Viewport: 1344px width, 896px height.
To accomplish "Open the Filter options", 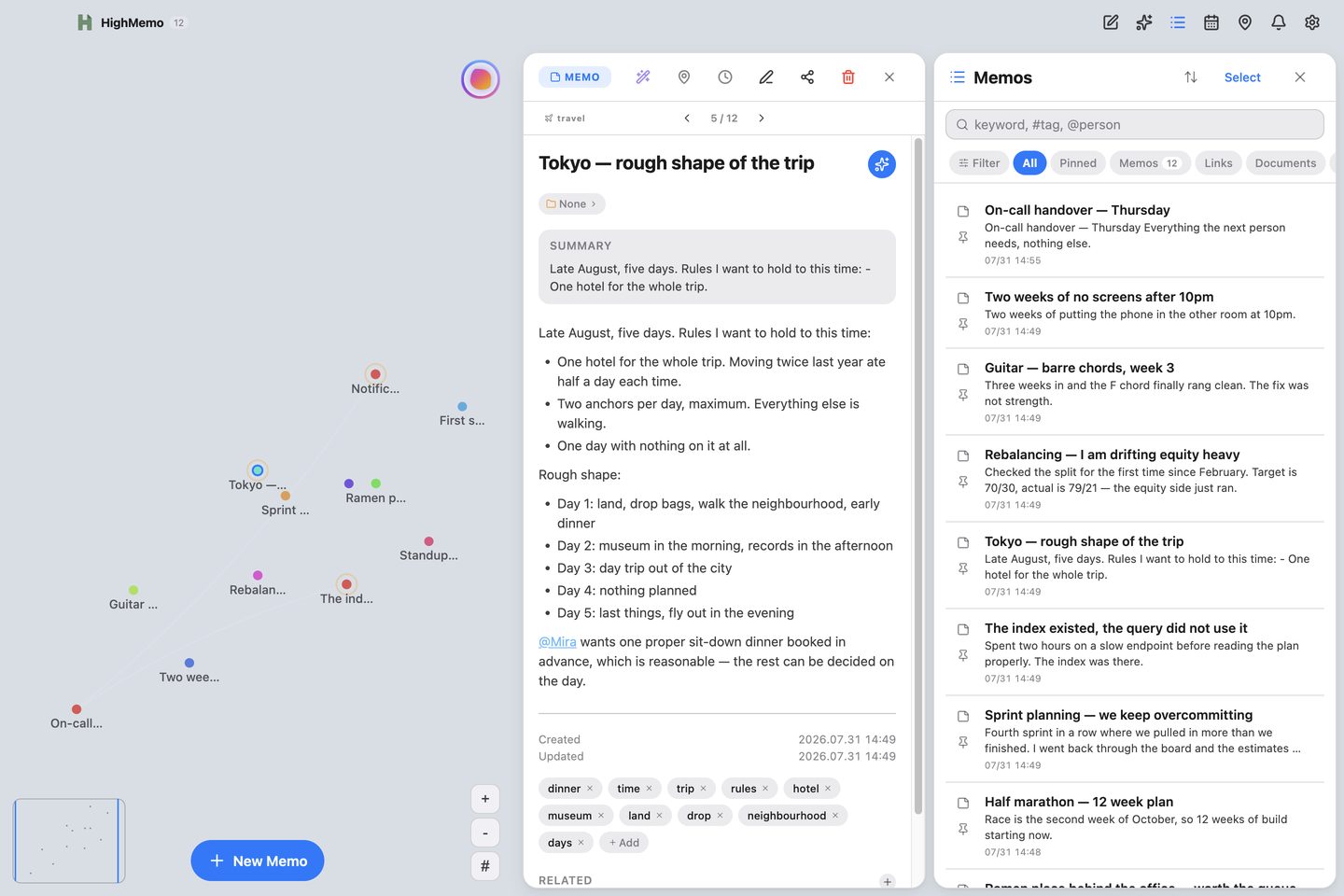I will point(978,163).
